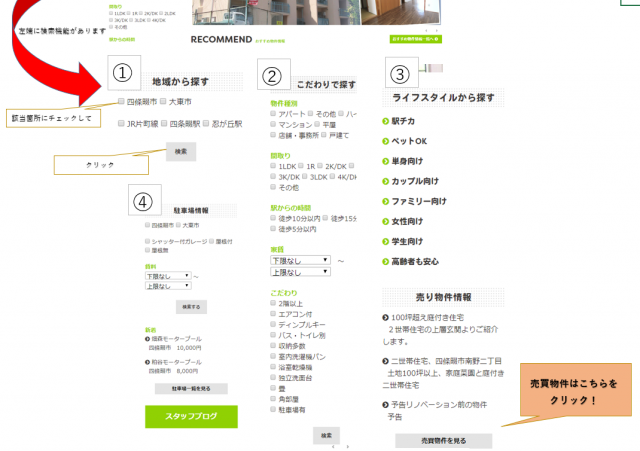
Task: Open the 家賃 上限なし dropdown
Action: pos(300,272)
